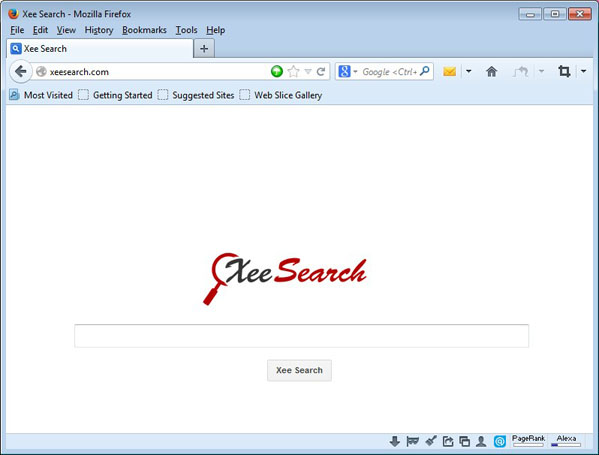Screen dimensions: 599x455
Task: Click the blue at-sign icon in status bar
Action: coord(500,441)
